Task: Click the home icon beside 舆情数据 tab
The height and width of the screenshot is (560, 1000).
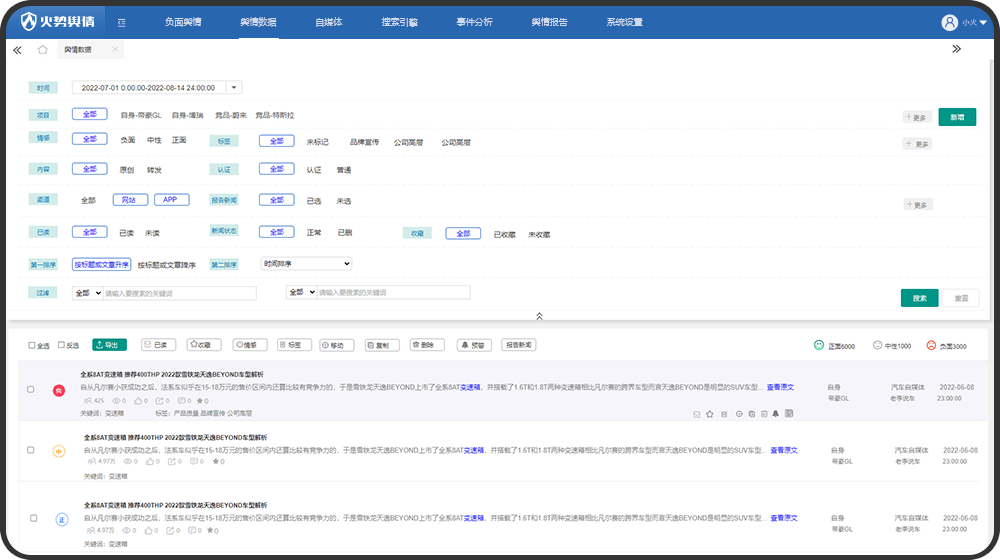Action: [42, 49]
